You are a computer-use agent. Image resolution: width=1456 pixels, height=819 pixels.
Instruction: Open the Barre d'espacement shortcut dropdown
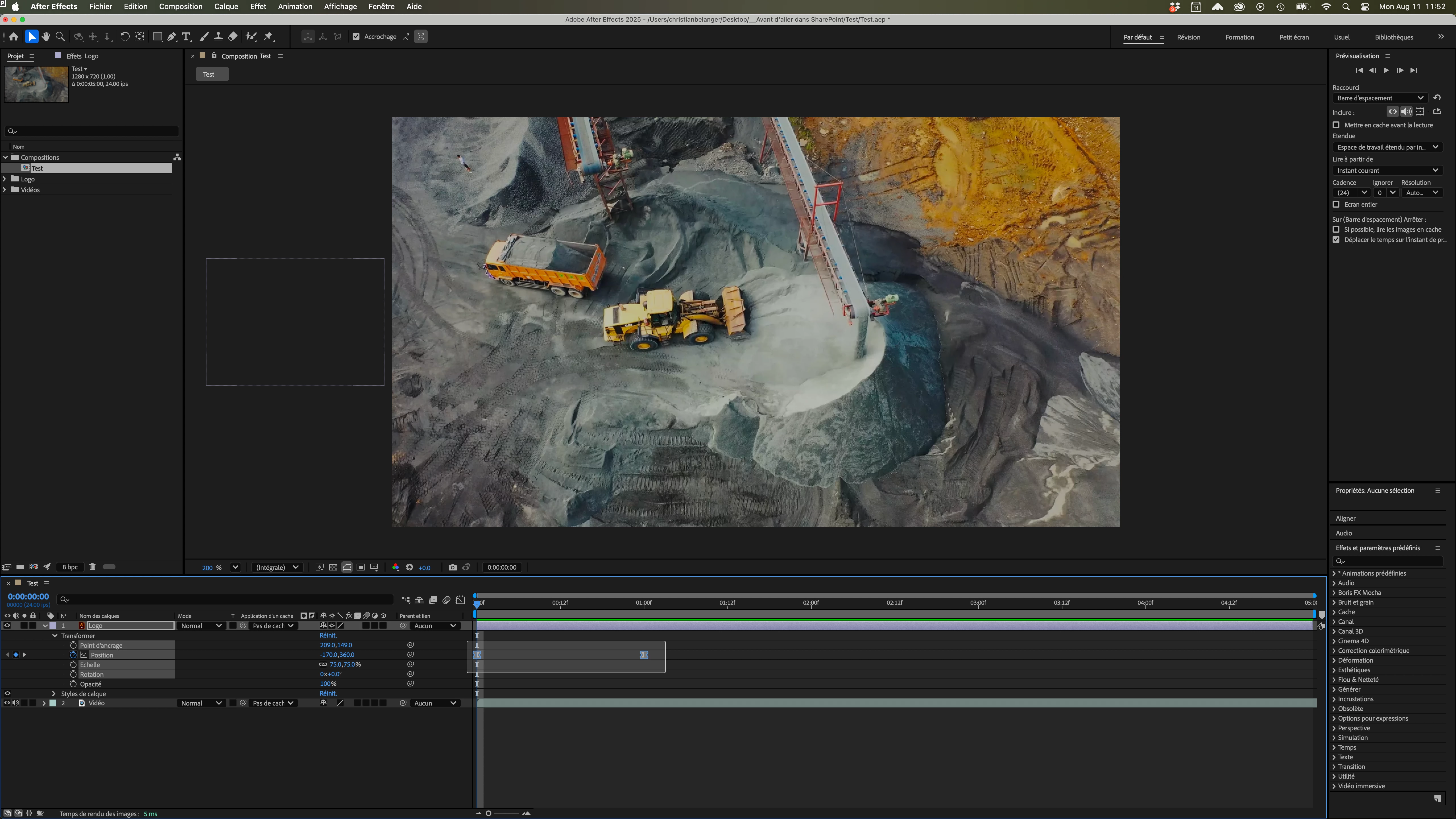point(1380,98)
